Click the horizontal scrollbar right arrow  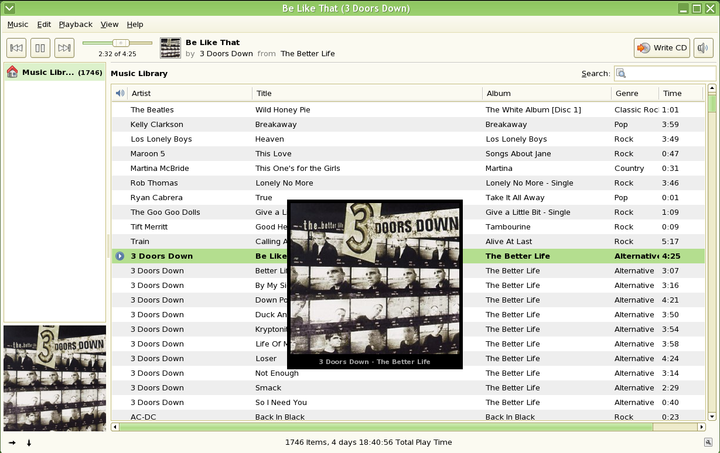(x=701, y=427)
